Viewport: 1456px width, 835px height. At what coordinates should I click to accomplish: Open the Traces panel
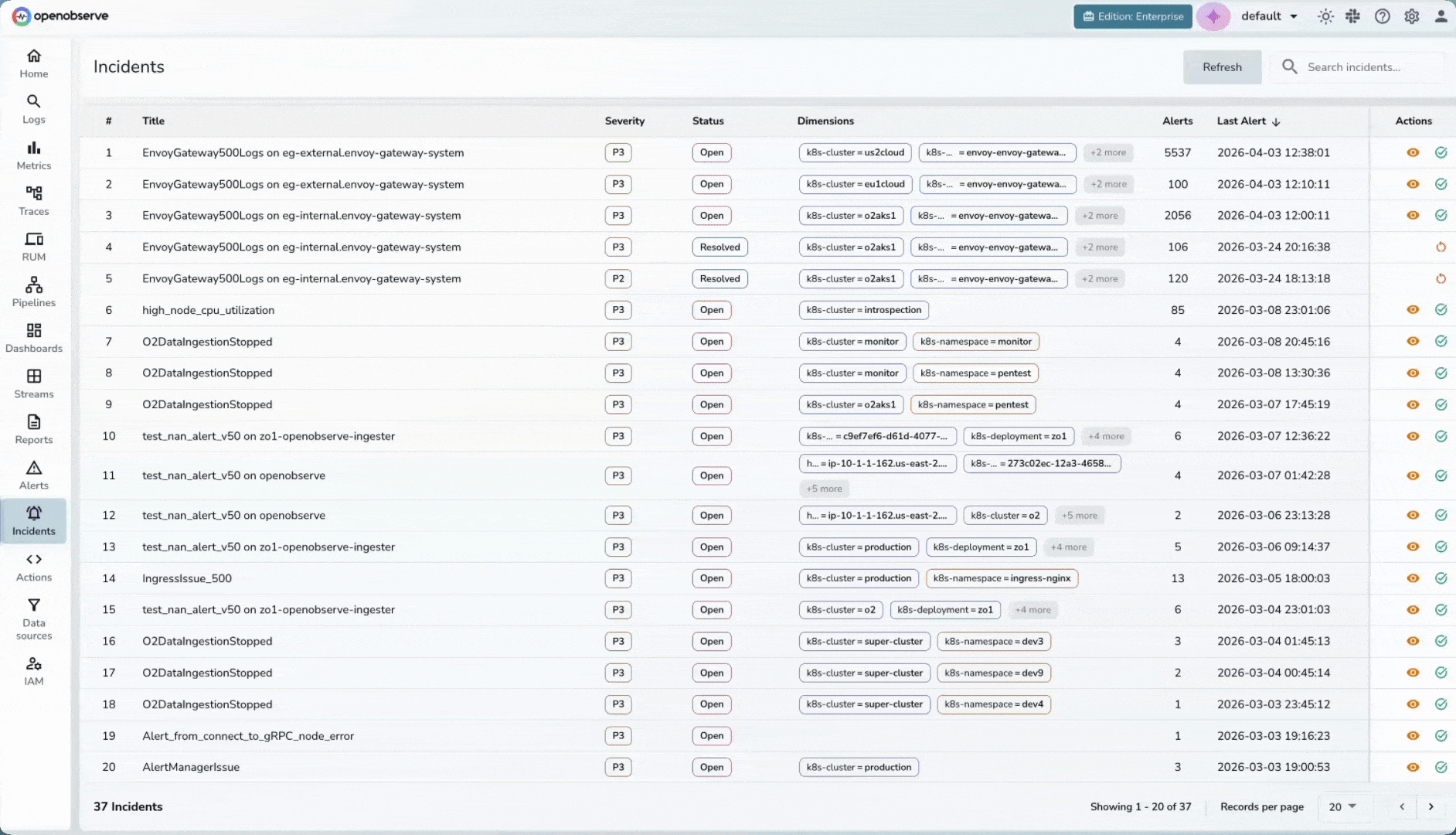click(x=33, y=199)
